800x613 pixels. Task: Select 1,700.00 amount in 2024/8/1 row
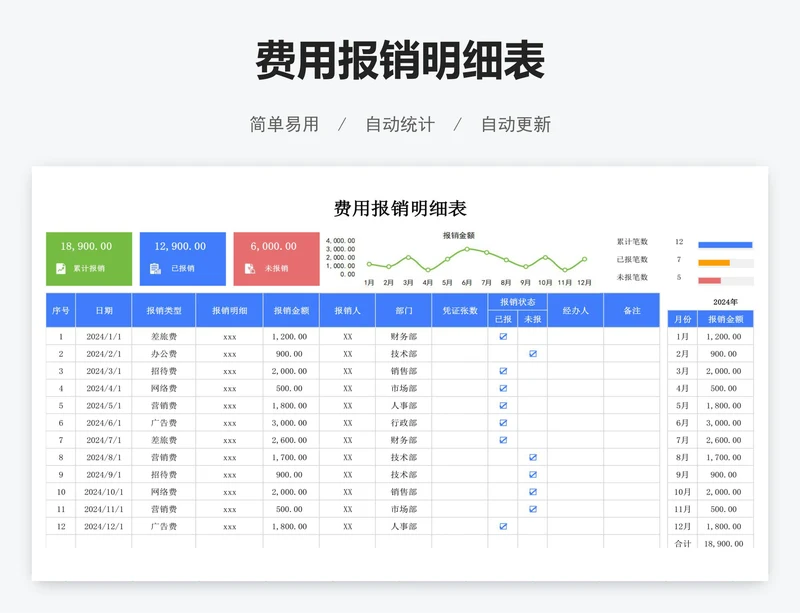[x=289, y=457]
